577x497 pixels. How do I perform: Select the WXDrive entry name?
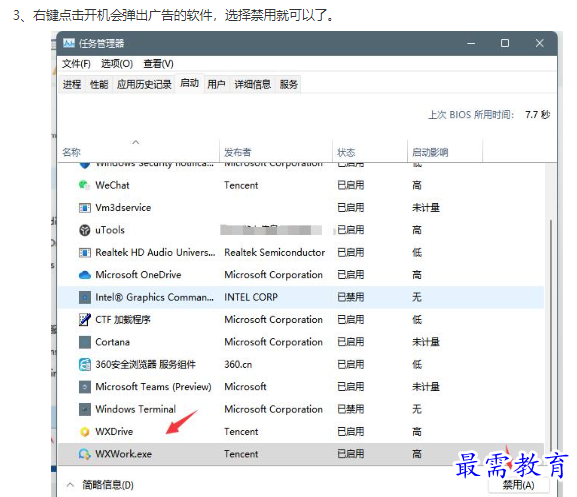click(x=114, y=432)
